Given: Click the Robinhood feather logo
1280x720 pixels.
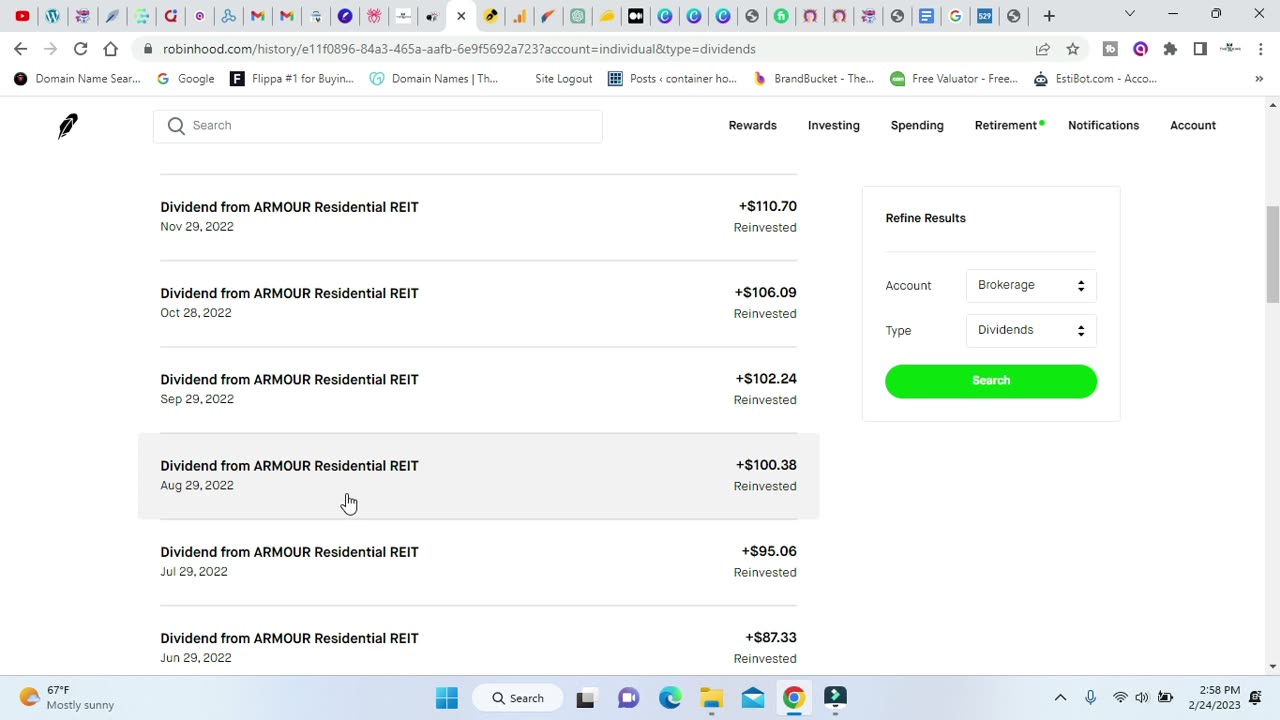Looking at the screenshot, I should click(67, 126).
